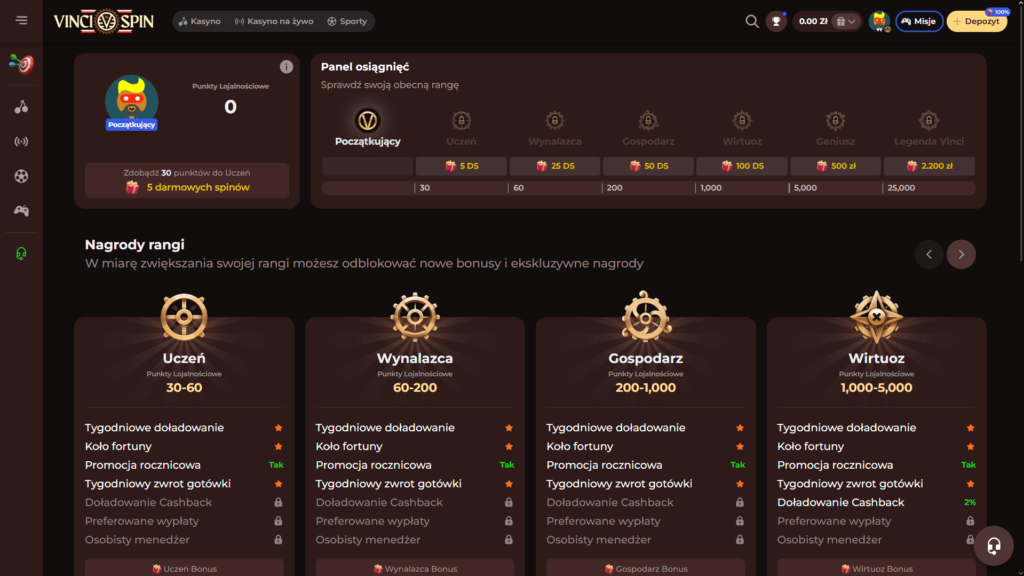Click the Depozyt button
1024x576 pixels.
point(976,21)
